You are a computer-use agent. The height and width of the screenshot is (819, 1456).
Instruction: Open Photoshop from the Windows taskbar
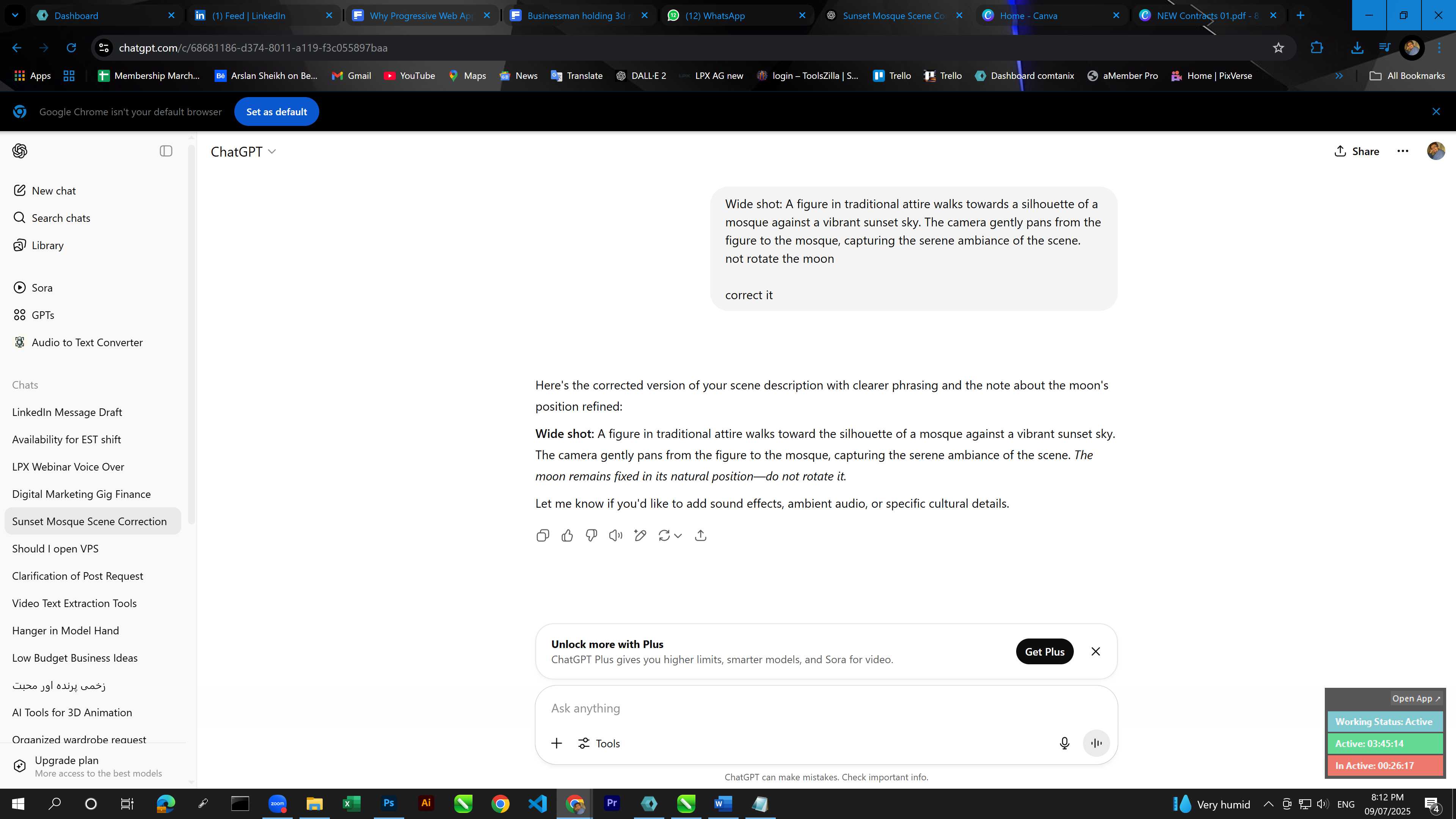point(388,803)
